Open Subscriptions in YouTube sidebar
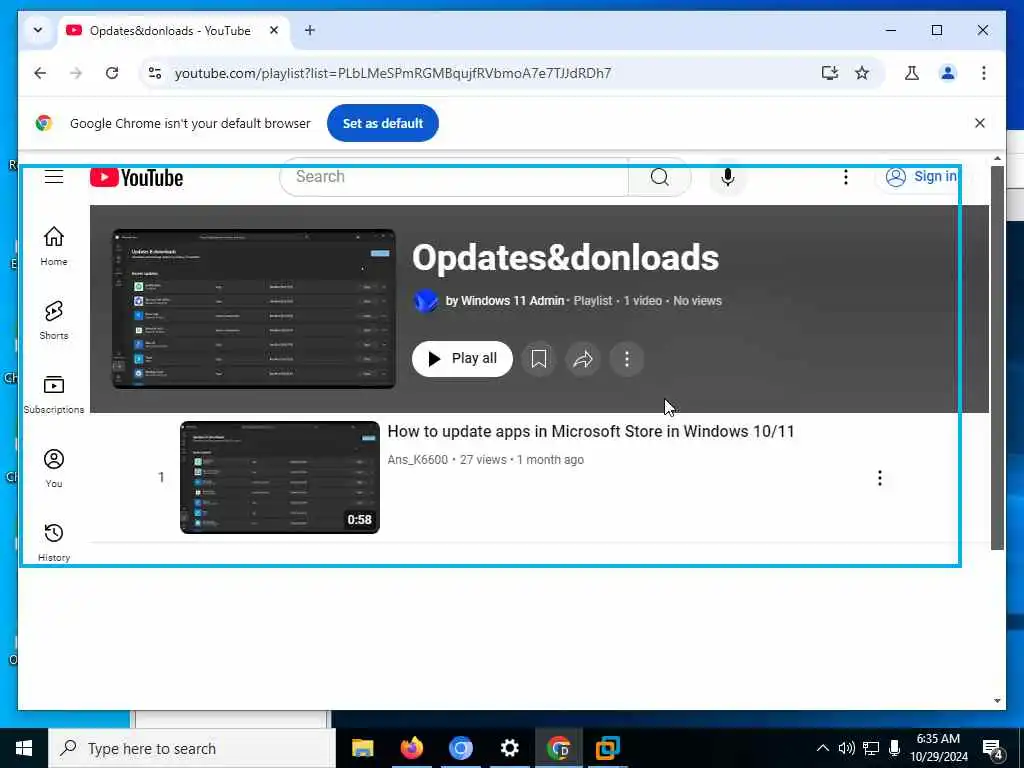This screenshot has height=768, width=1024. click(54, 394)
